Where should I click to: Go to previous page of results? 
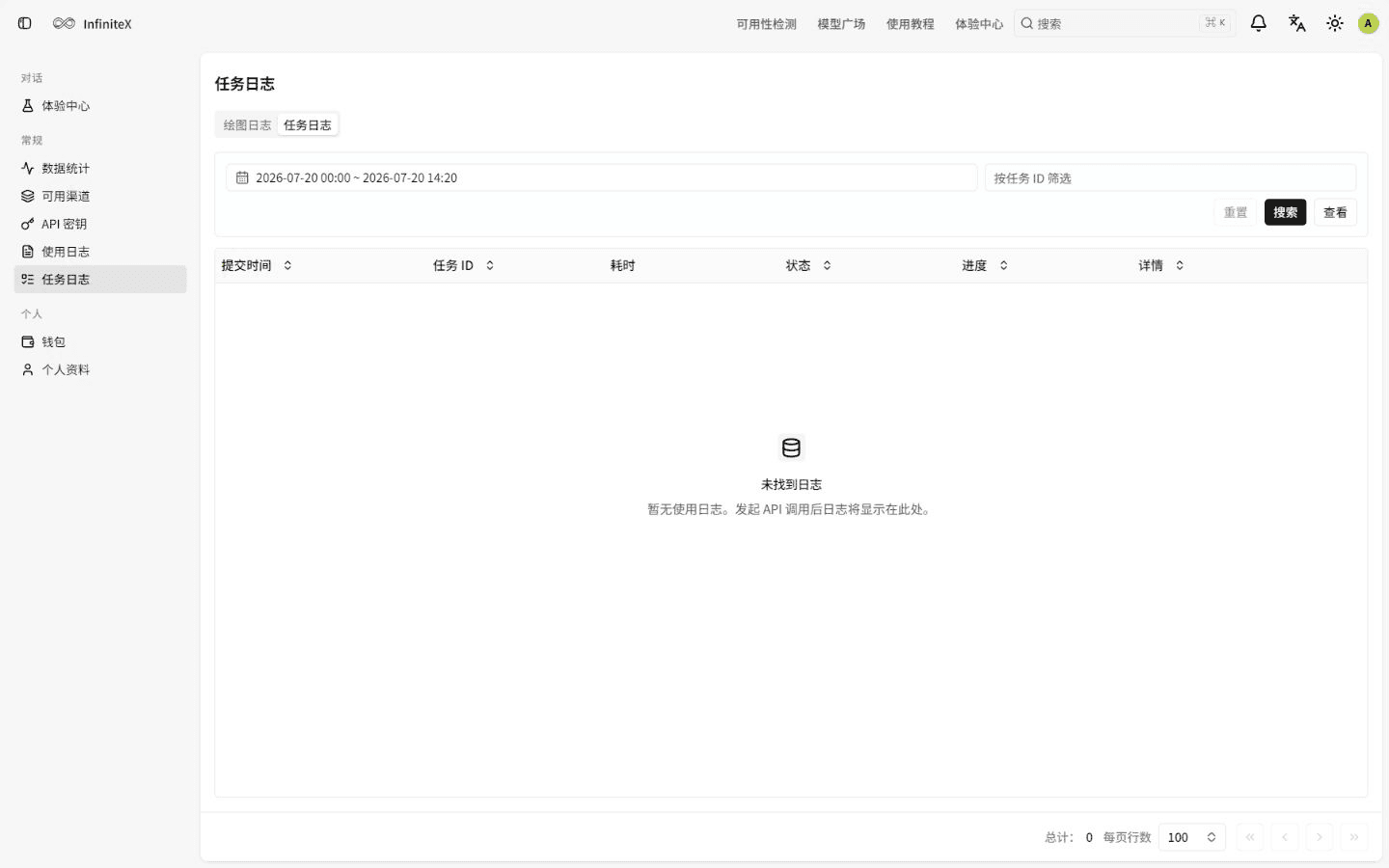tap(1285, 837)
